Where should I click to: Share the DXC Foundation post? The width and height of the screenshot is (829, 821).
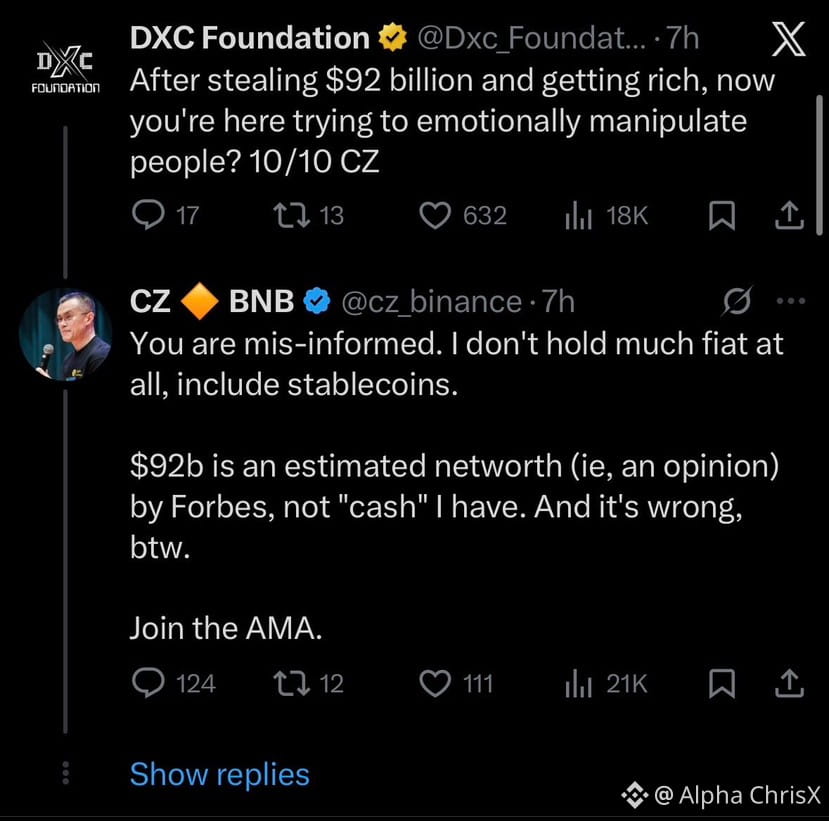(x=789, y=215)
